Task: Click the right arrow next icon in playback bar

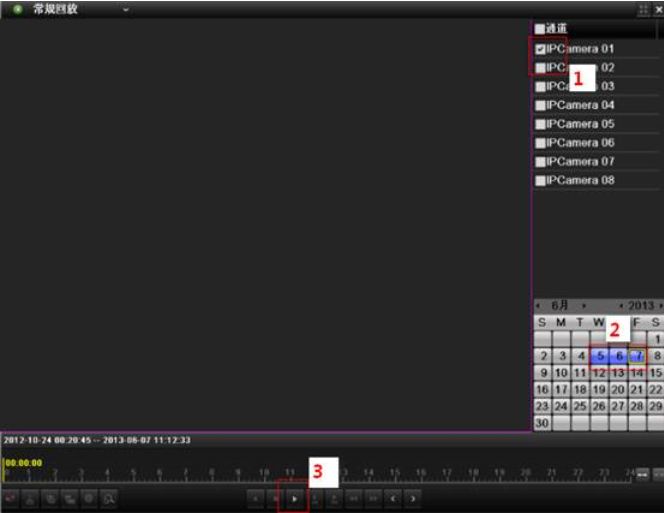Action: coord(412,497)
